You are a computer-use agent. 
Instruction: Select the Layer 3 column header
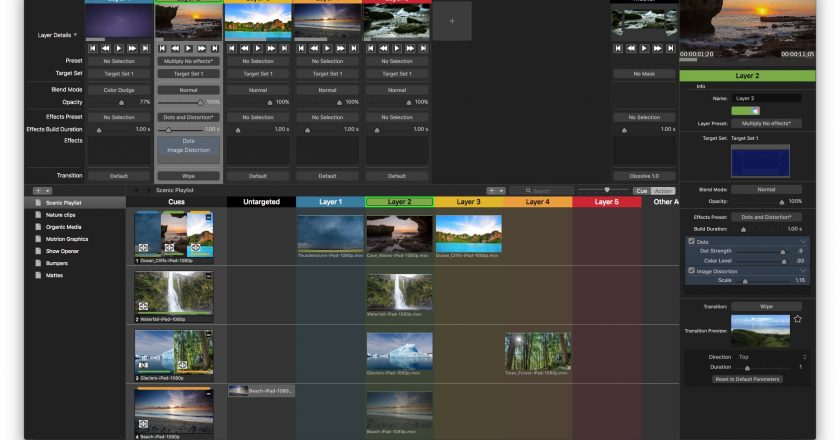click(469, 202)
